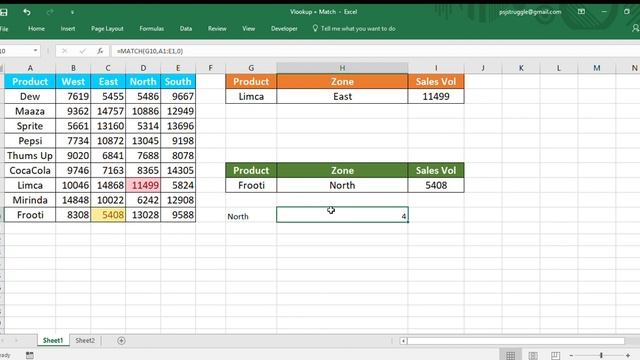
Task: Select the Thums Up cell
Action: (30, 156)
